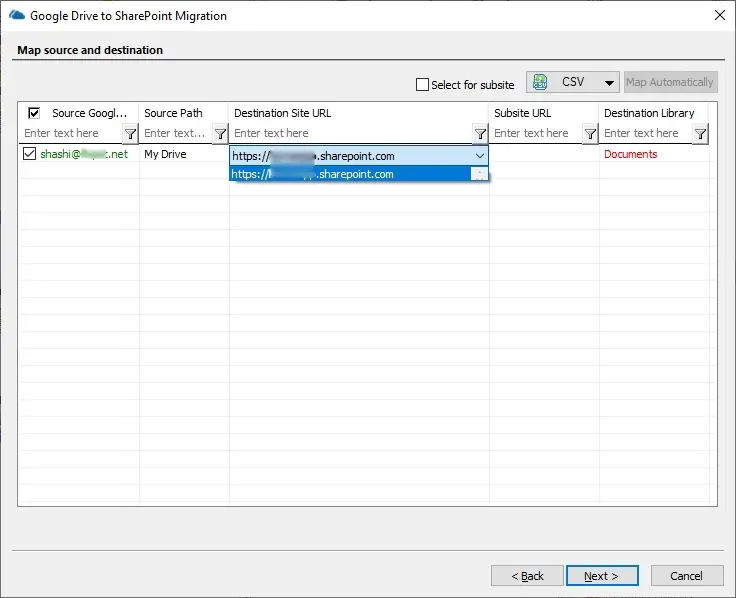Open filter for Subsite URL column
The width and height of the screenshot is (736, 598).
(590, 134)
